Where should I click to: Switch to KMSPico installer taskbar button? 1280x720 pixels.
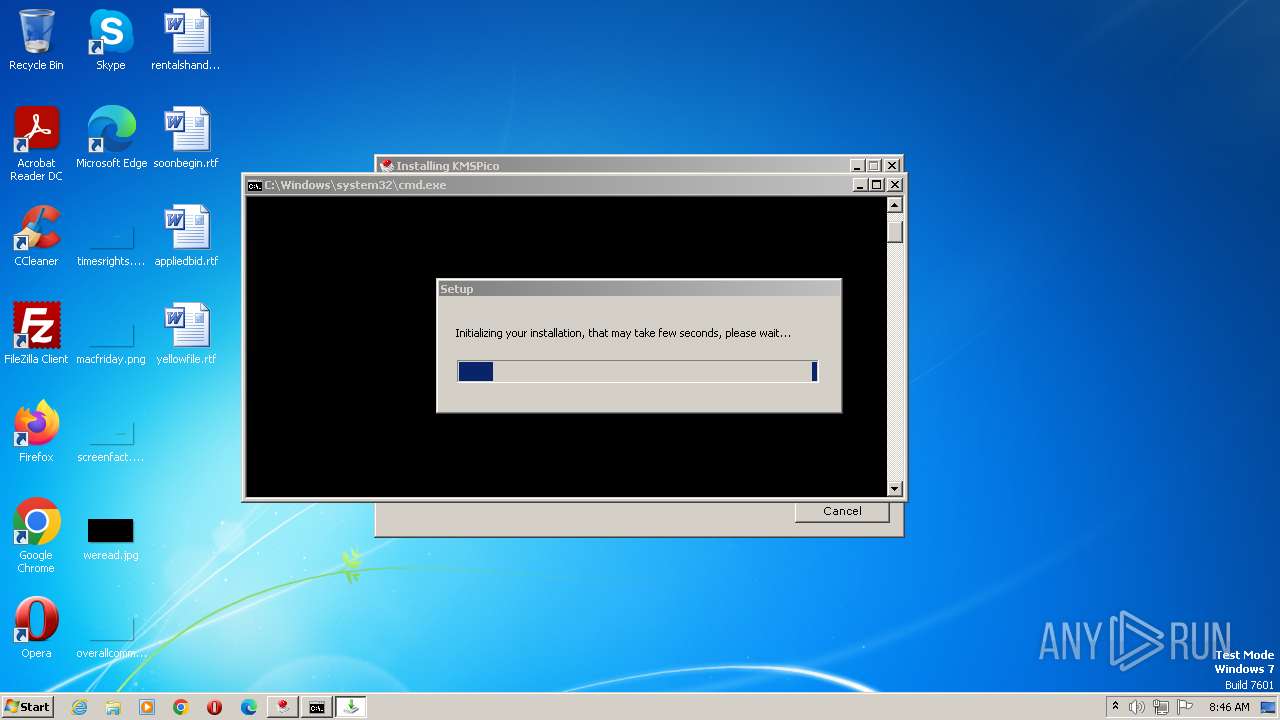click(x=283, y=707)
